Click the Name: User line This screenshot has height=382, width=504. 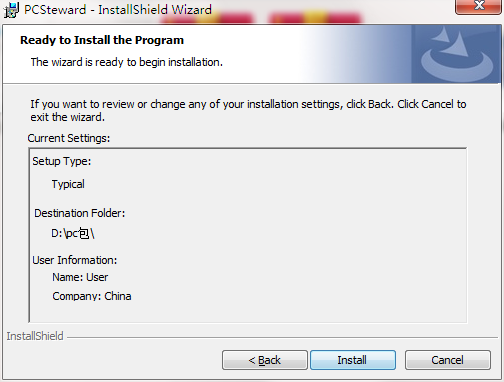tap(80, 277)
